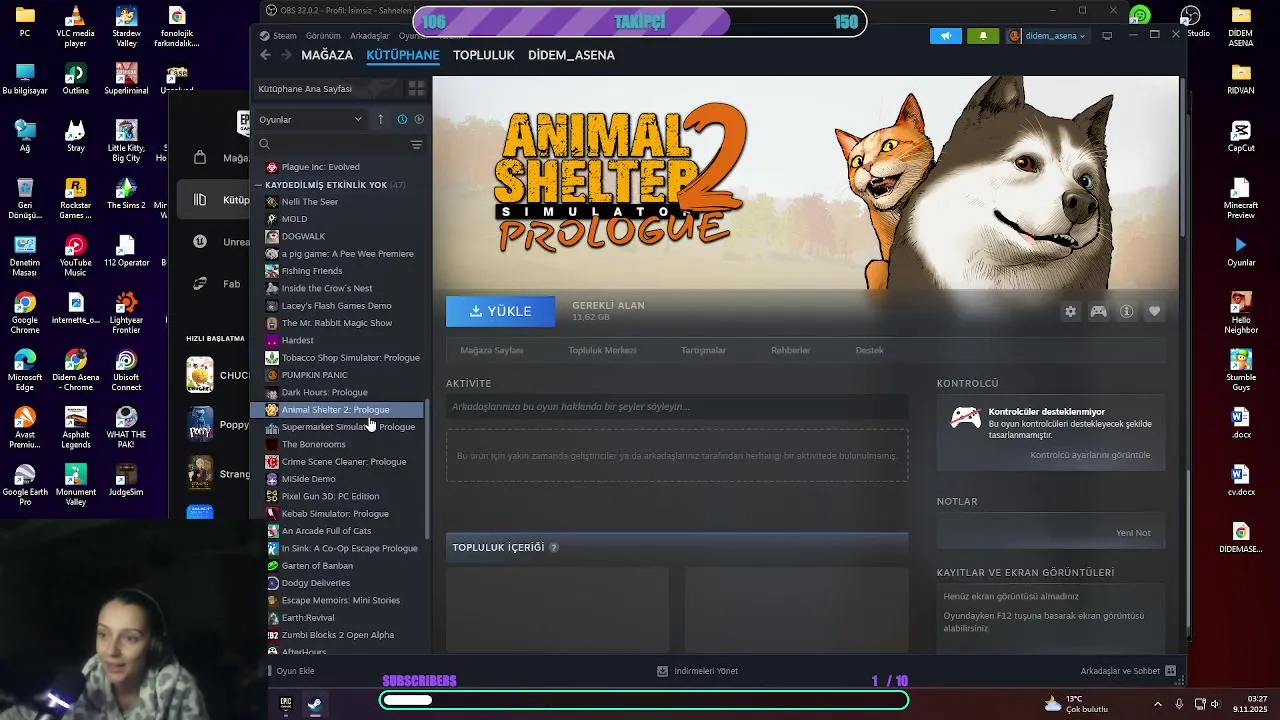Screen dimensions: 1280x720
Task: Open Tartışmalar game tab
Action: click(x=703, y=350)
